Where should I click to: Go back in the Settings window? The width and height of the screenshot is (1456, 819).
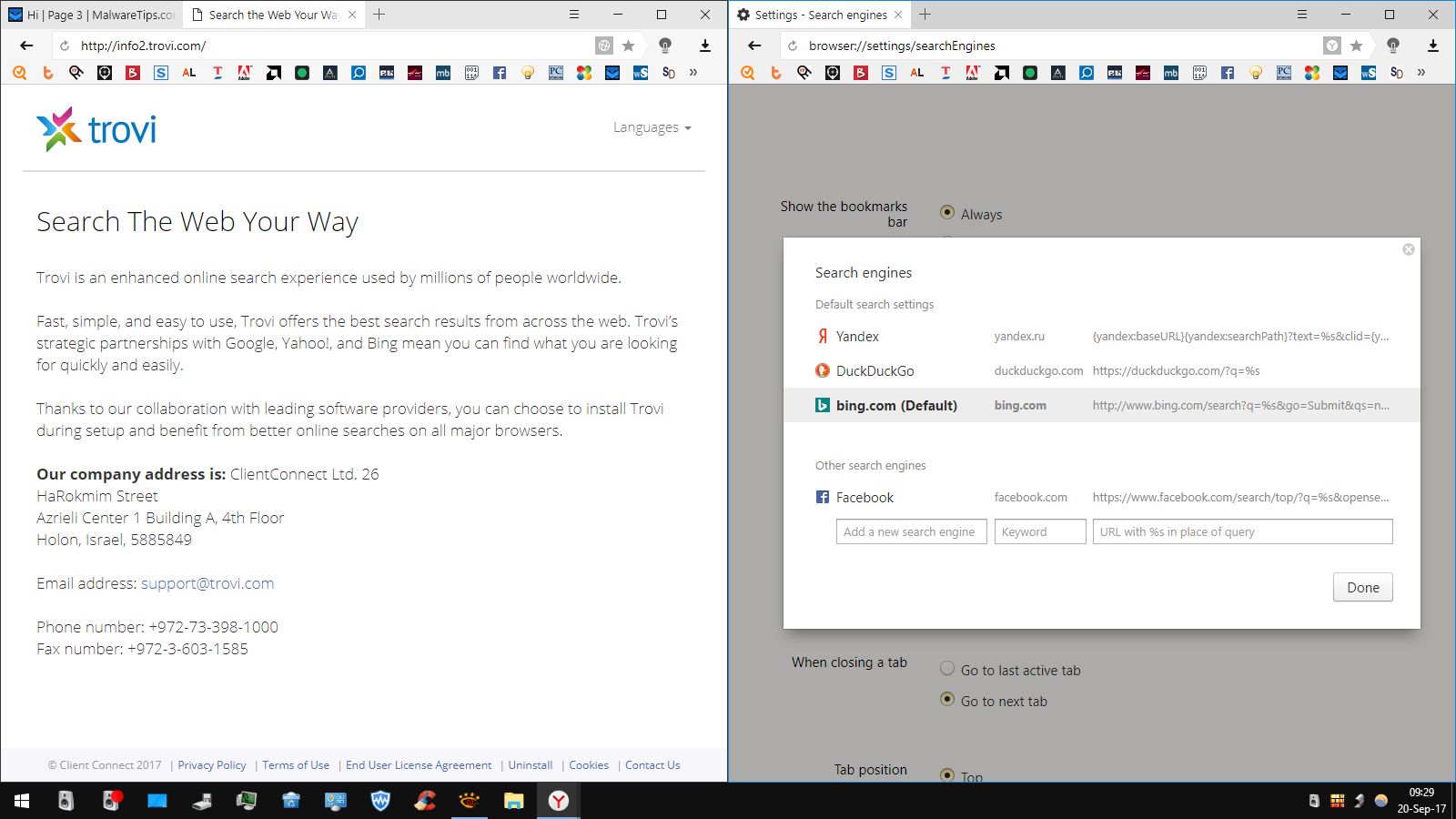pos(754,45)
